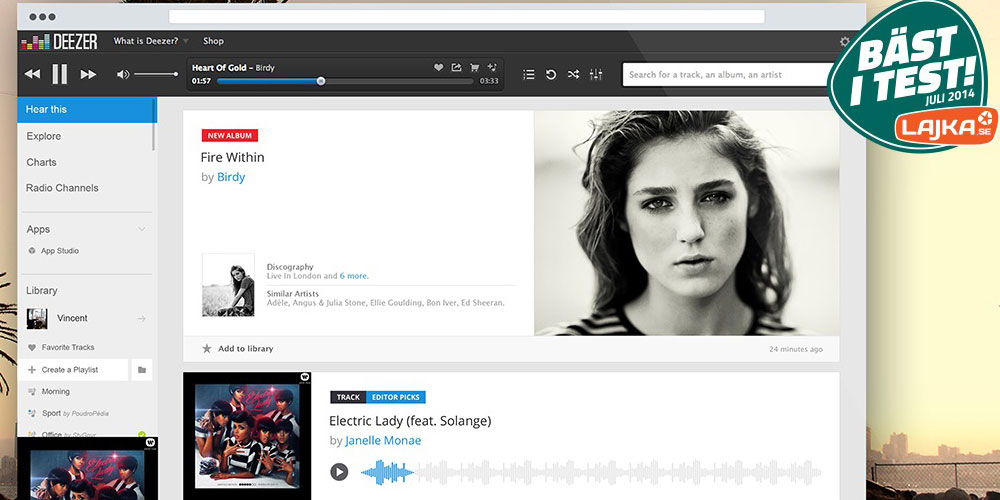Click the folder icon beside Create a Playlist
Viewport: 1000px width, 500px height.
(142, 370)
